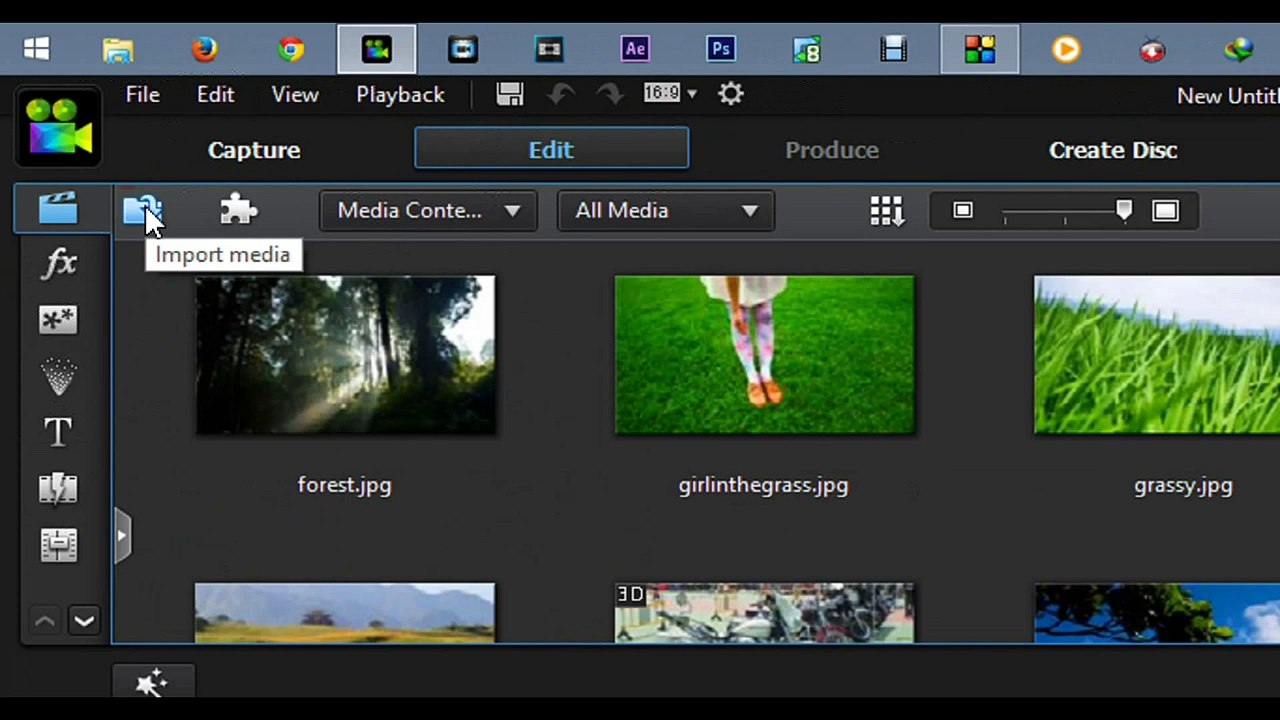Select the girlinthegrass.jpg thumbnail

[764, 355]
